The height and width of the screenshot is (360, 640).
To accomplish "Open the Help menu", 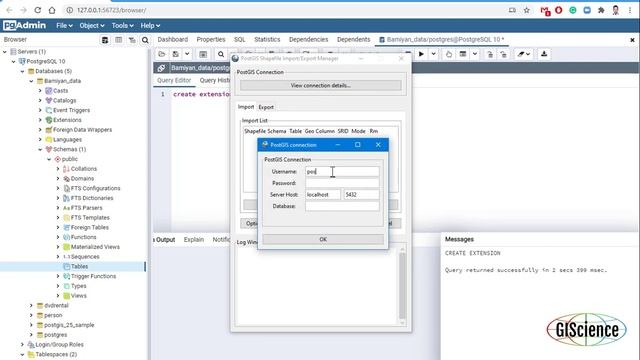I will tap(150, 26).
